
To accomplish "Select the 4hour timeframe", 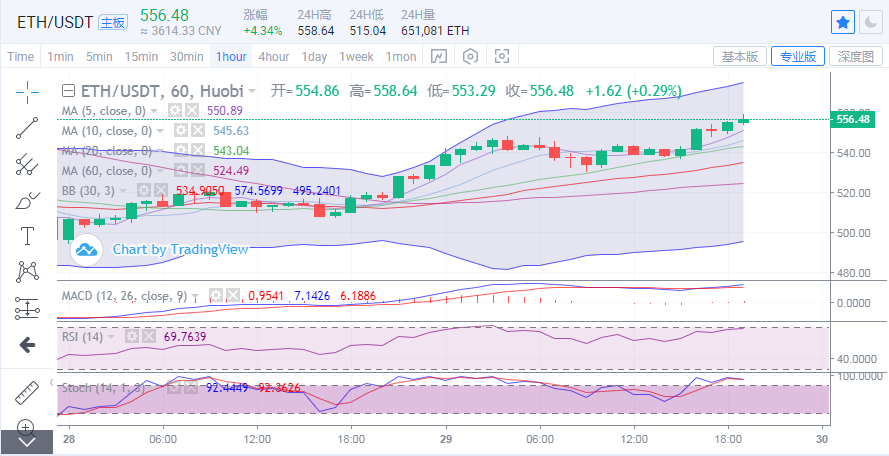I will [274, 57].
